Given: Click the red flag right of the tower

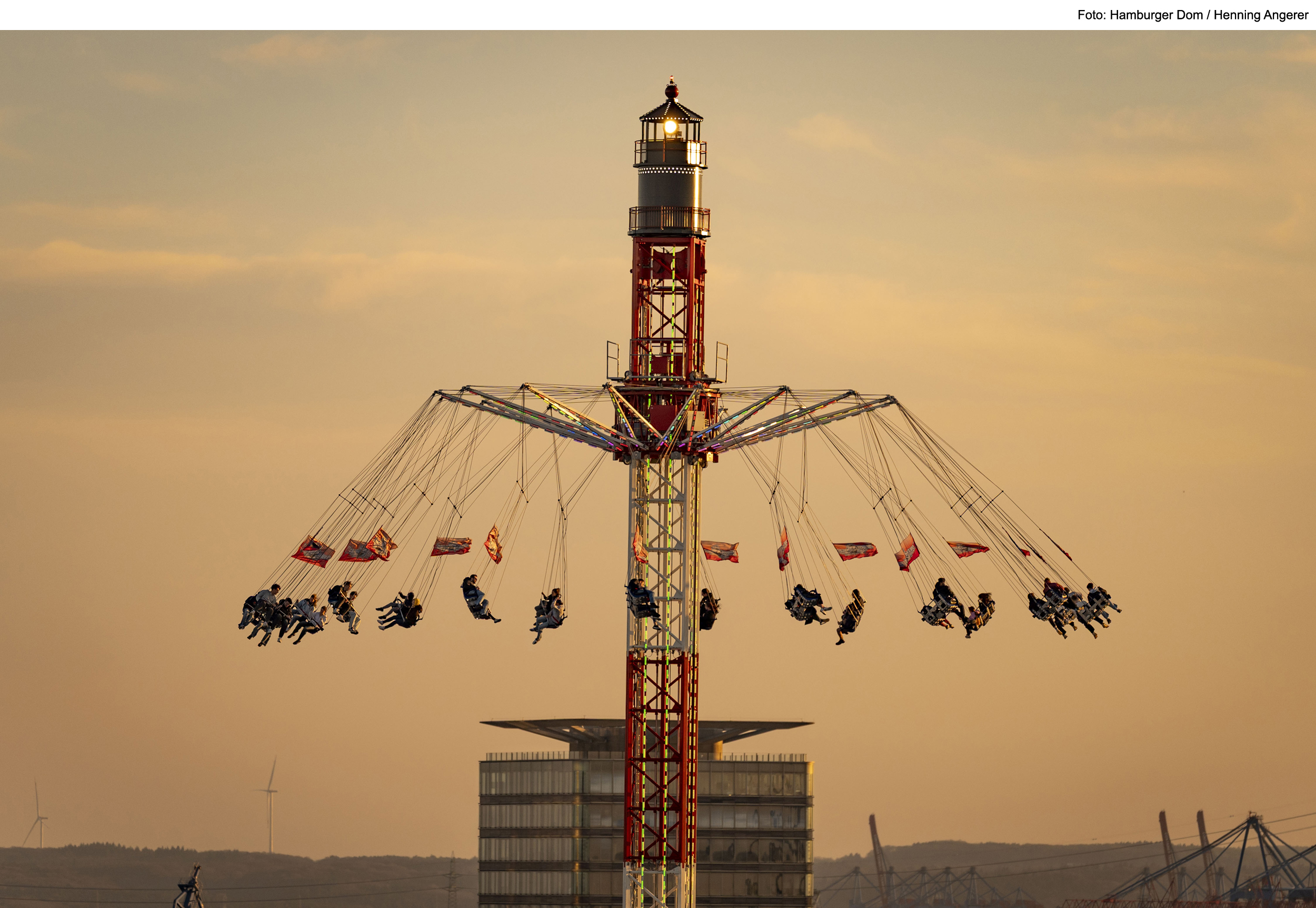Looking at the screenshot, I should (720, 551).
